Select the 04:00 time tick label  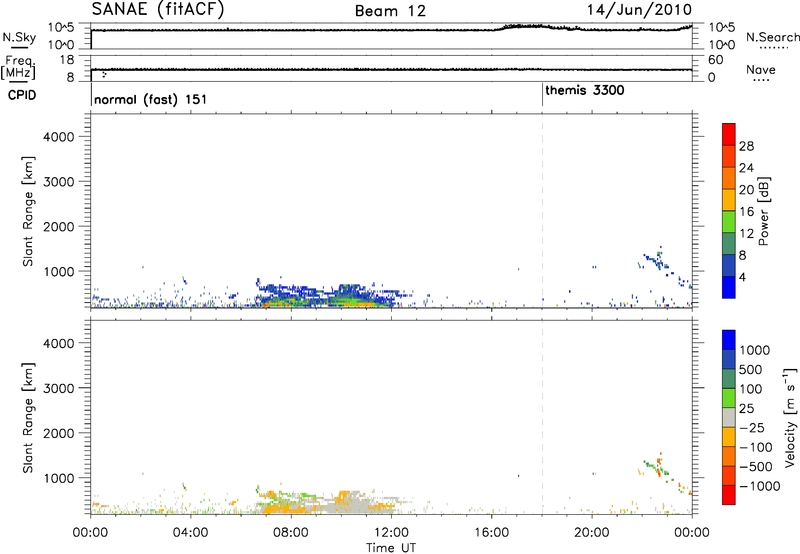point(190,533)
